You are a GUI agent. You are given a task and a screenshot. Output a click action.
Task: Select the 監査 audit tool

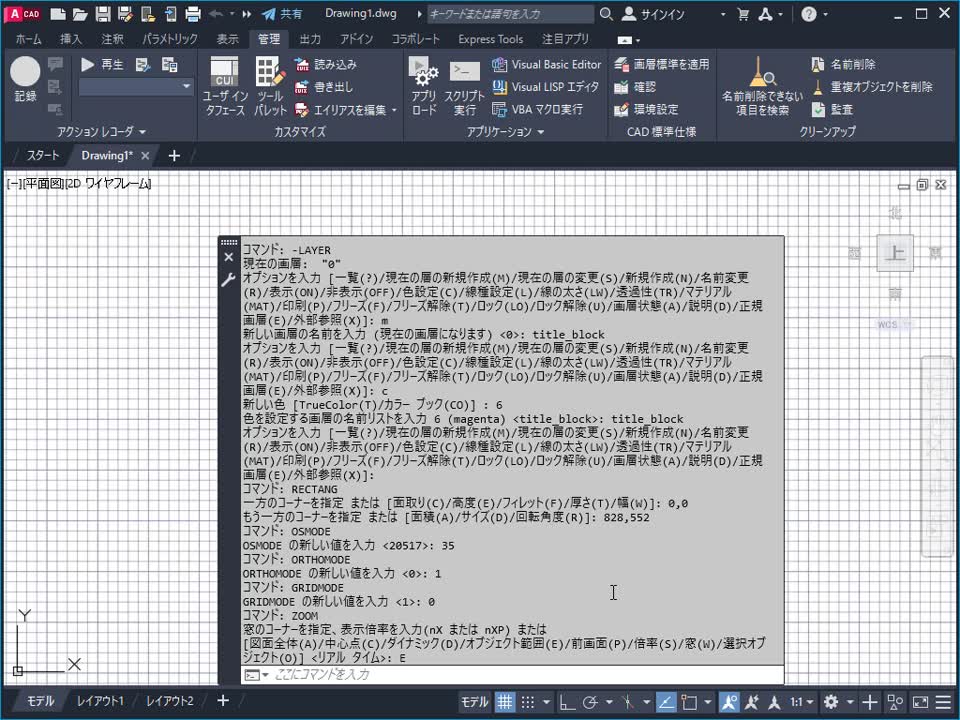pyautogui.click(x=840, y=111)
